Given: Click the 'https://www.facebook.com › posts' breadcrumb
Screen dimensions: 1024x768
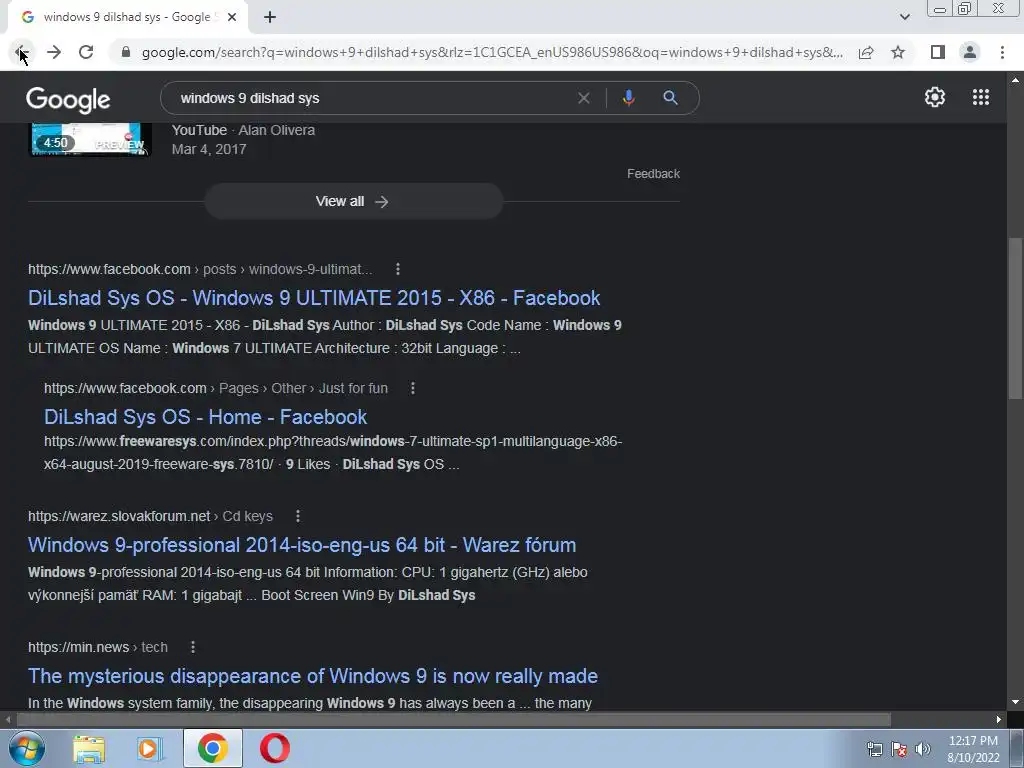Looking at the screenshot, I should (x=200, y=269).
